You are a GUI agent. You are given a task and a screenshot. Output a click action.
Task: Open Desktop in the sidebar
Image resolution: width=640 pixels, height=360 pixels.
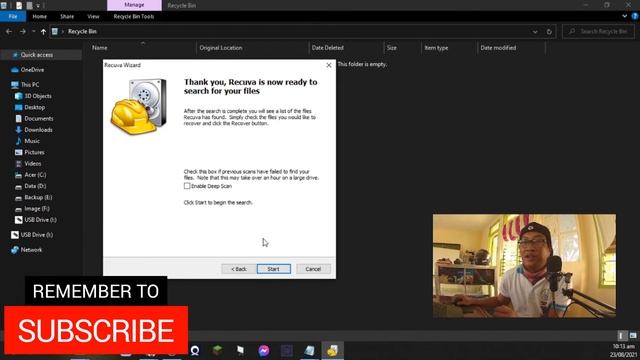(34, 107)
